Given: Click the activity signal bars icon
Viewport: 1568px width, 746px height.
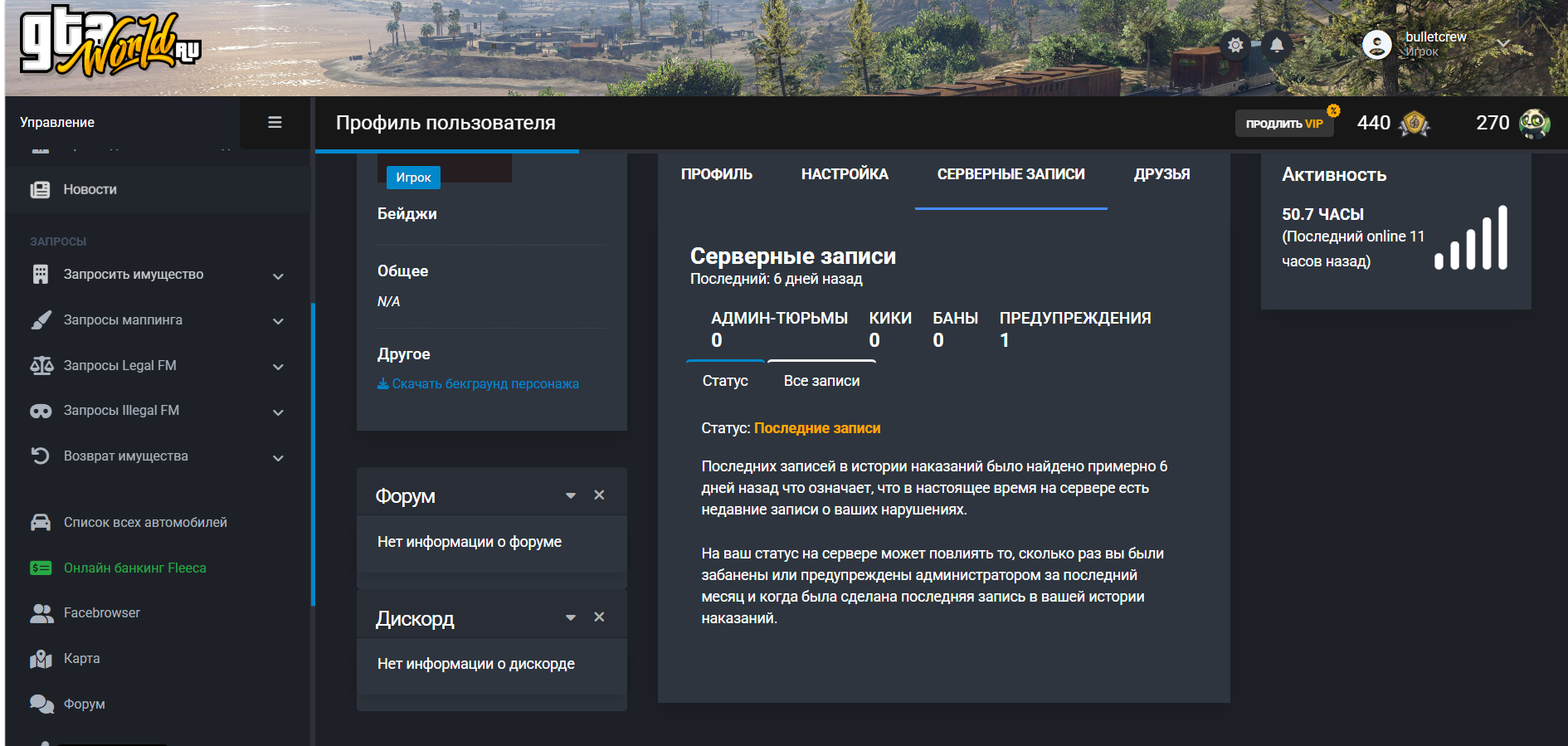Looking at the screenshot, I should pos(1471,237).
